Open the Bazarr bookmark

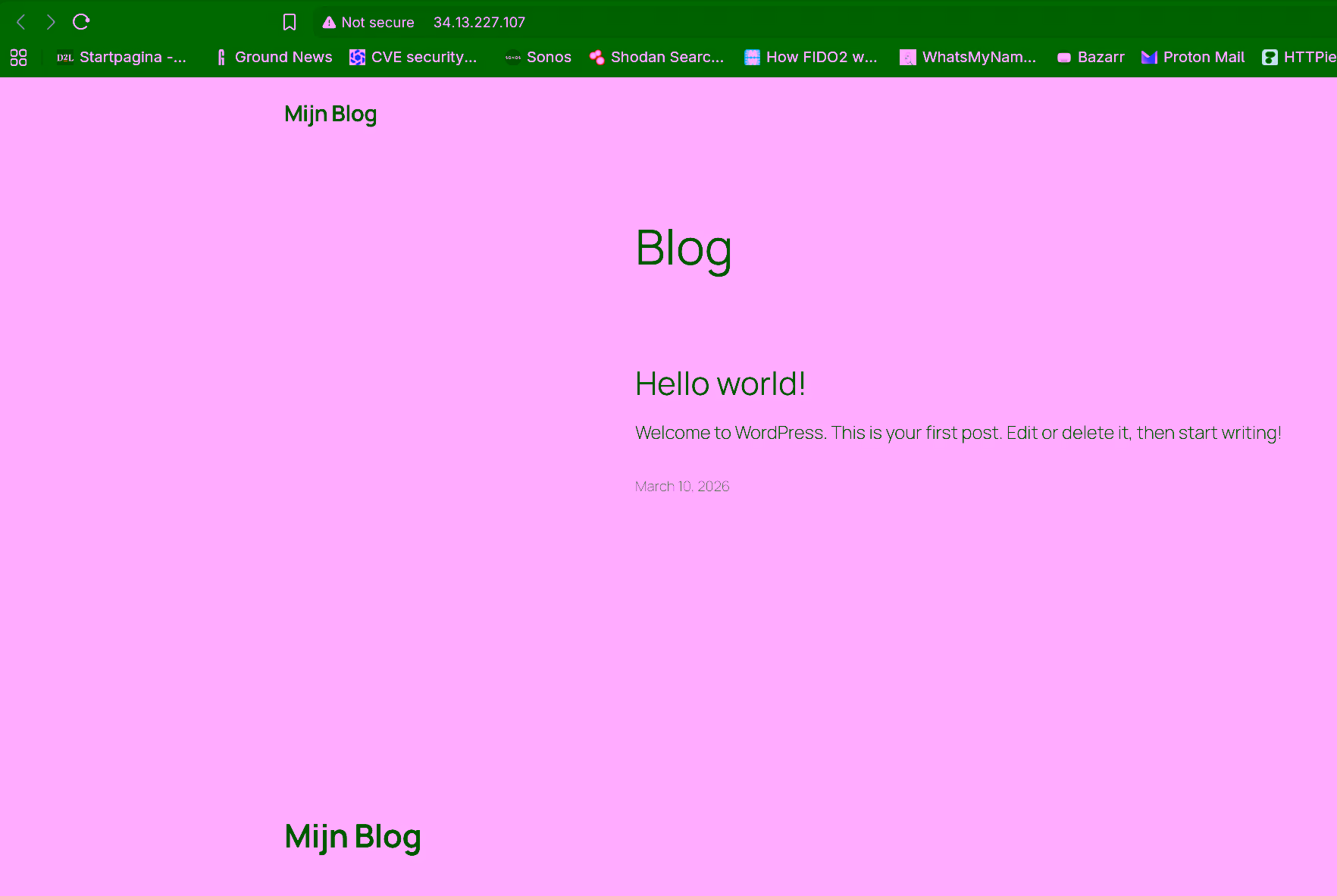(1090, 57)
